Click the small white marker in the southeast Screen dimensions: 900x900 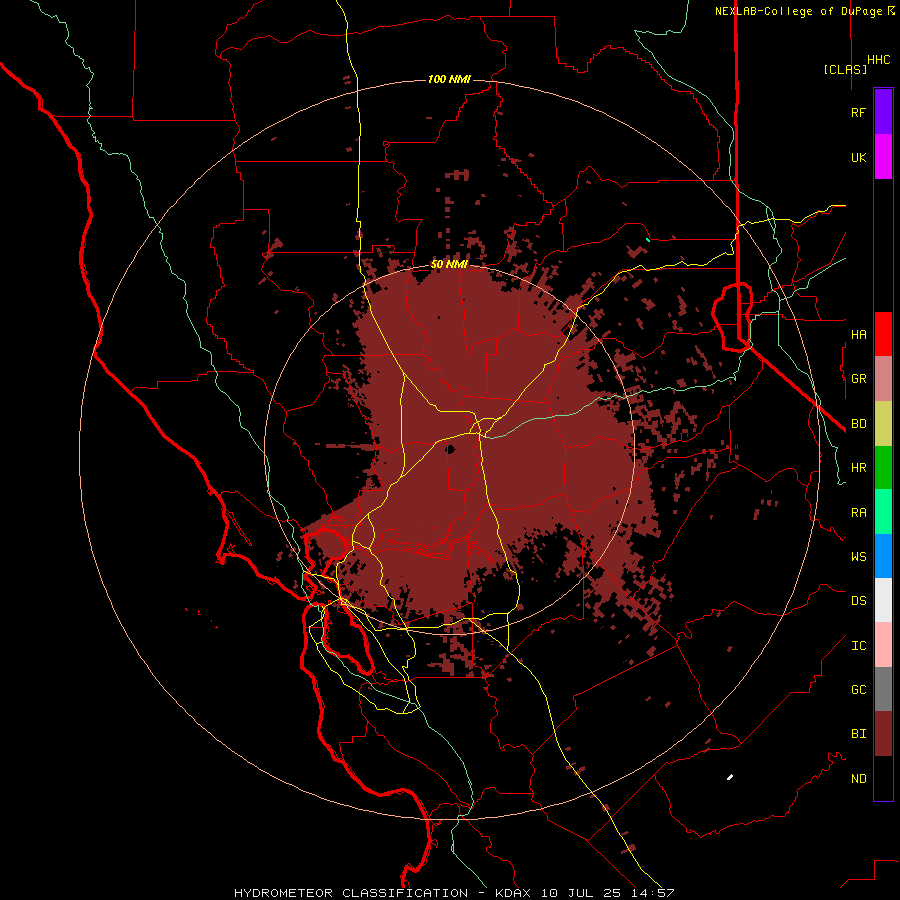coord(730,777)
